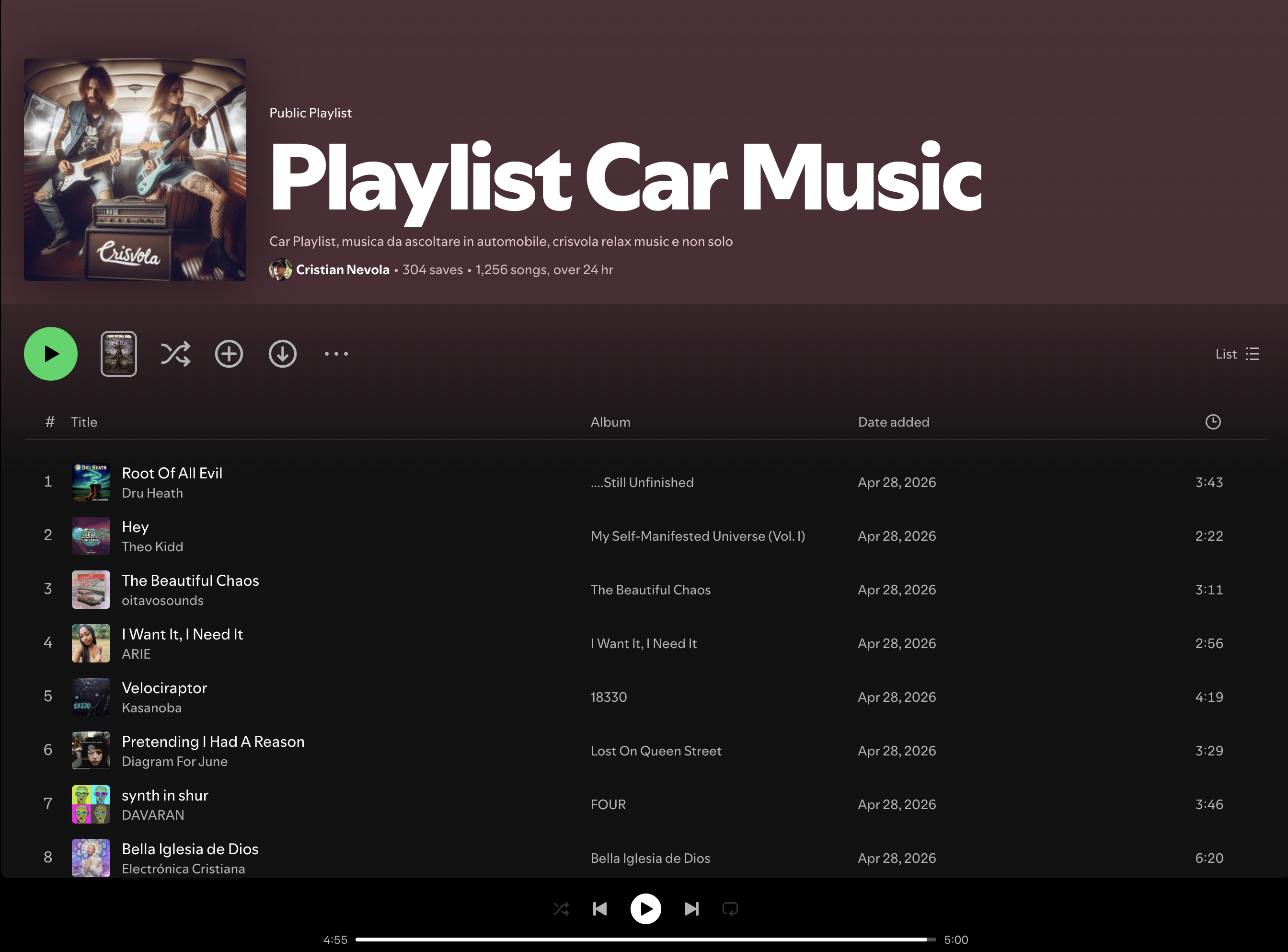Sort tracks by Title column header

point(84,422)
